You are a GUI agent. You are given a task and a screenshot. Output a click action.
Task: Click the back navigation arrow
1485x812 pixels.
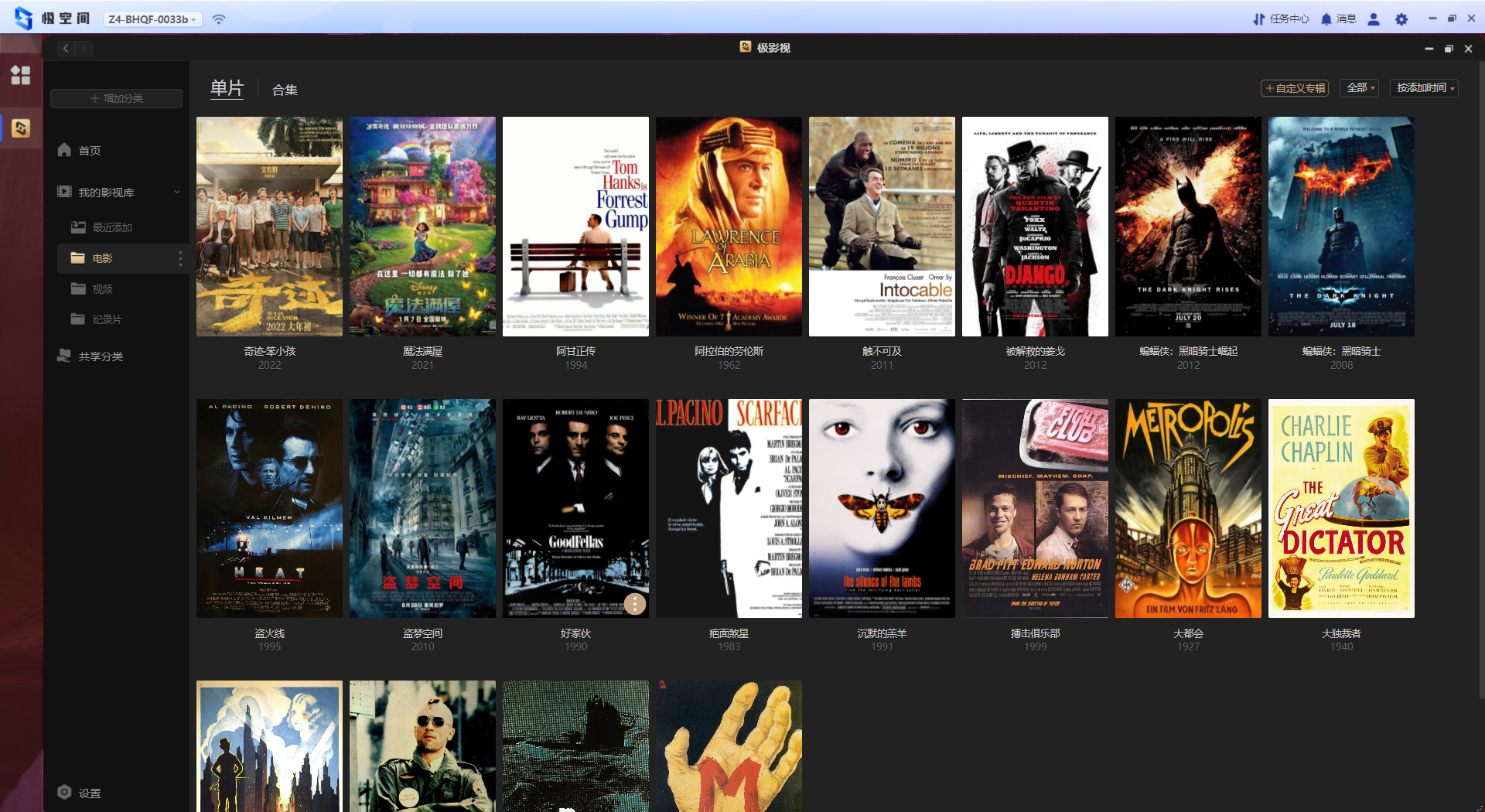[67, 49]
